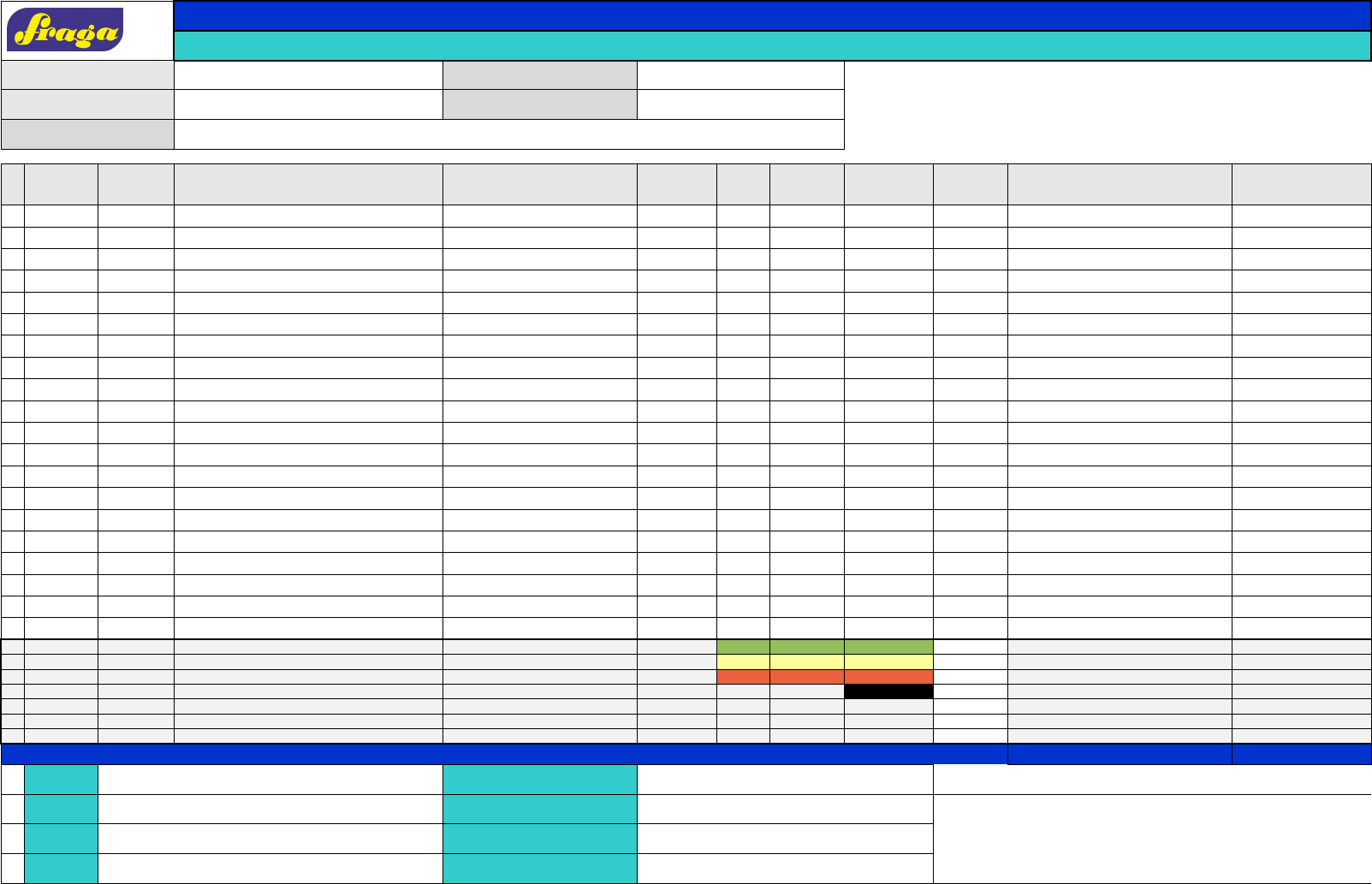1372x884 pixels.
Task: Select the dark blue title banner
Action: 771,16
